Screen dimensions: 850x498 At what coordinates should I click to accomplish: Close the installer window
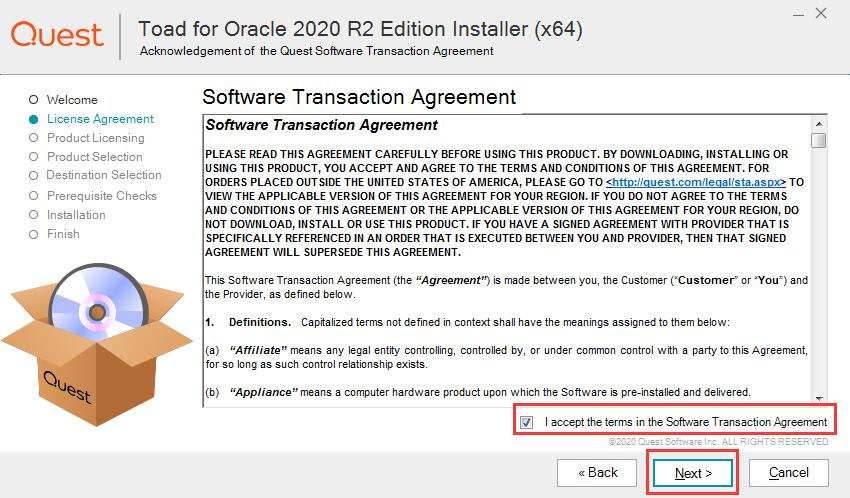(821, 14)
